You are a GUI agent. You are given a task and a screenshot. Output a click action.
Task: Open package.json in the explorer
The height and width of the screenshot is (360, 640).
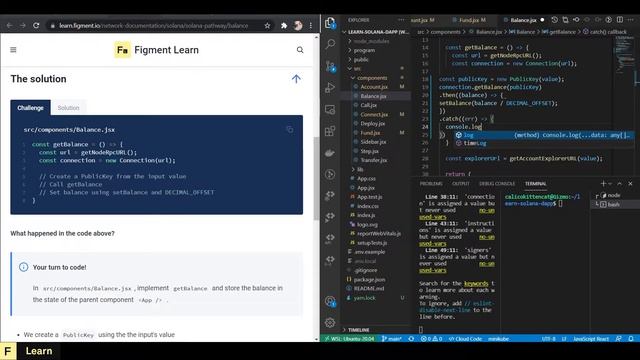369,280
